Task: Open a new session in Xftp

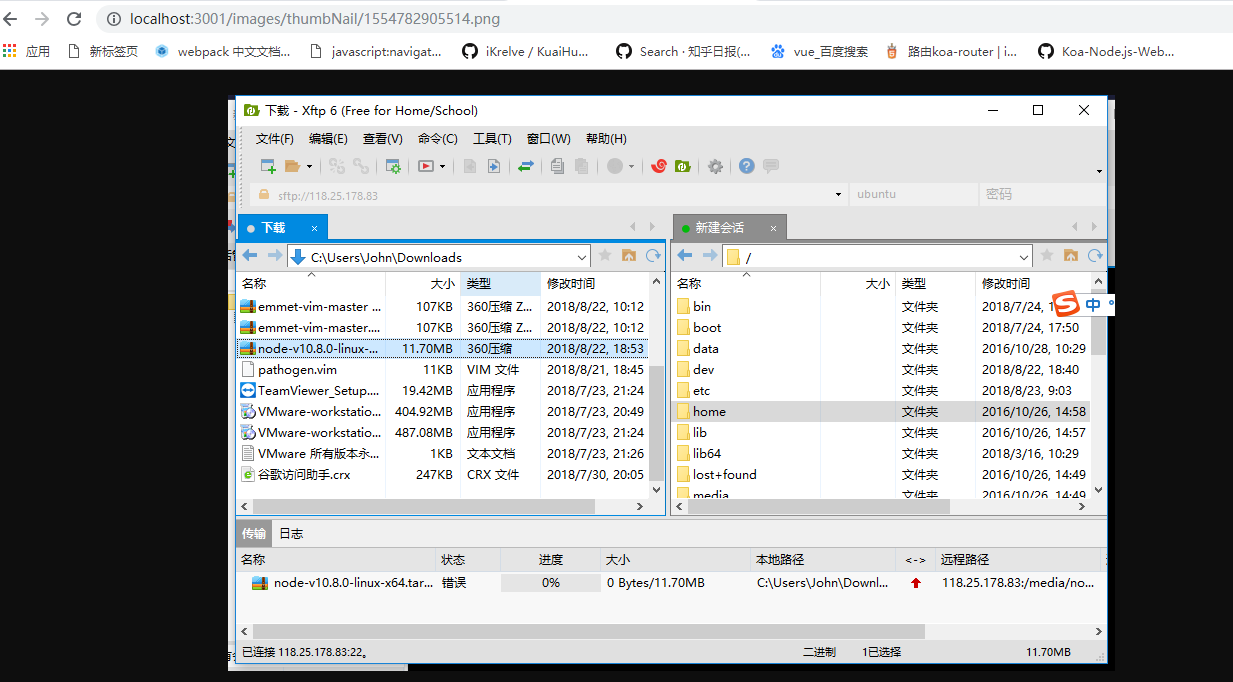Action: [267, 165]
